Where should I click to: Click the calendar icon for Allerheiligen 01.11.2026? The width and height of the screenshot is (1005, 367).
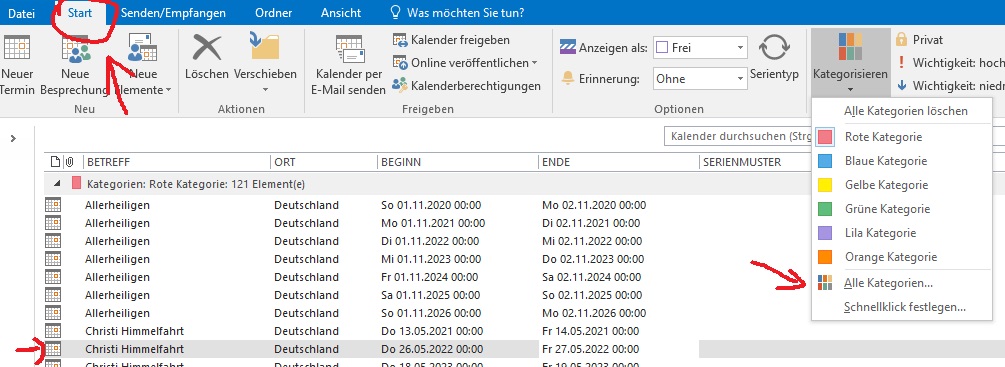coord(53,313)
